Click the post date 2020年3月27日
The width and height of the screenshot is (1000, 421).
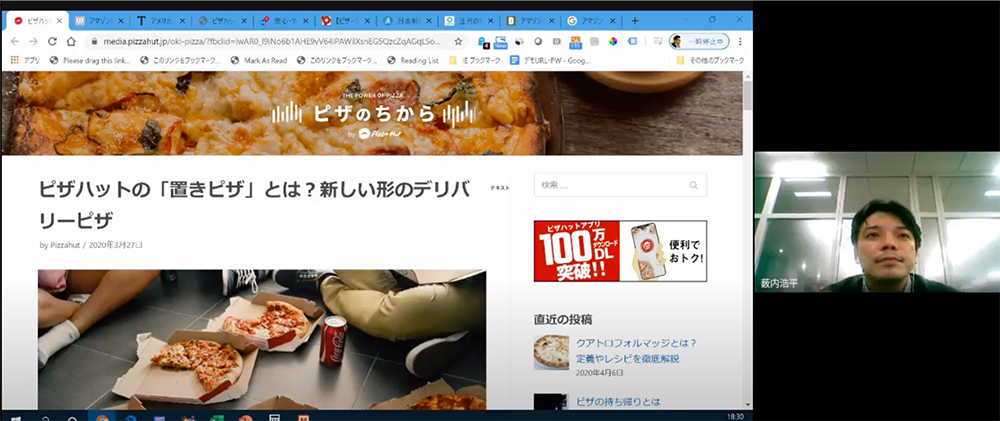tap(115, 245)
